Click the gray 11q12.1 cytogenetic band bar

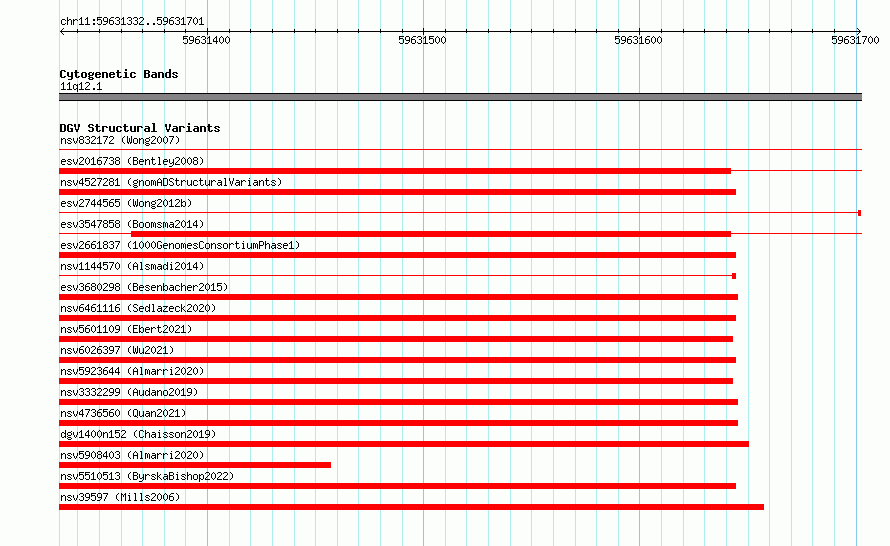460,97
